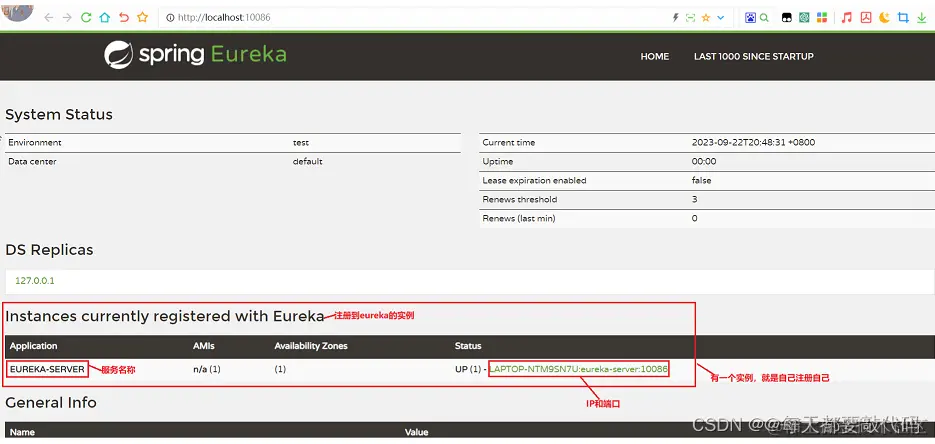935x444 pixels.
Task: Click the Current time value 2023-09-22T20:48:31
Action: coord(753,142)
